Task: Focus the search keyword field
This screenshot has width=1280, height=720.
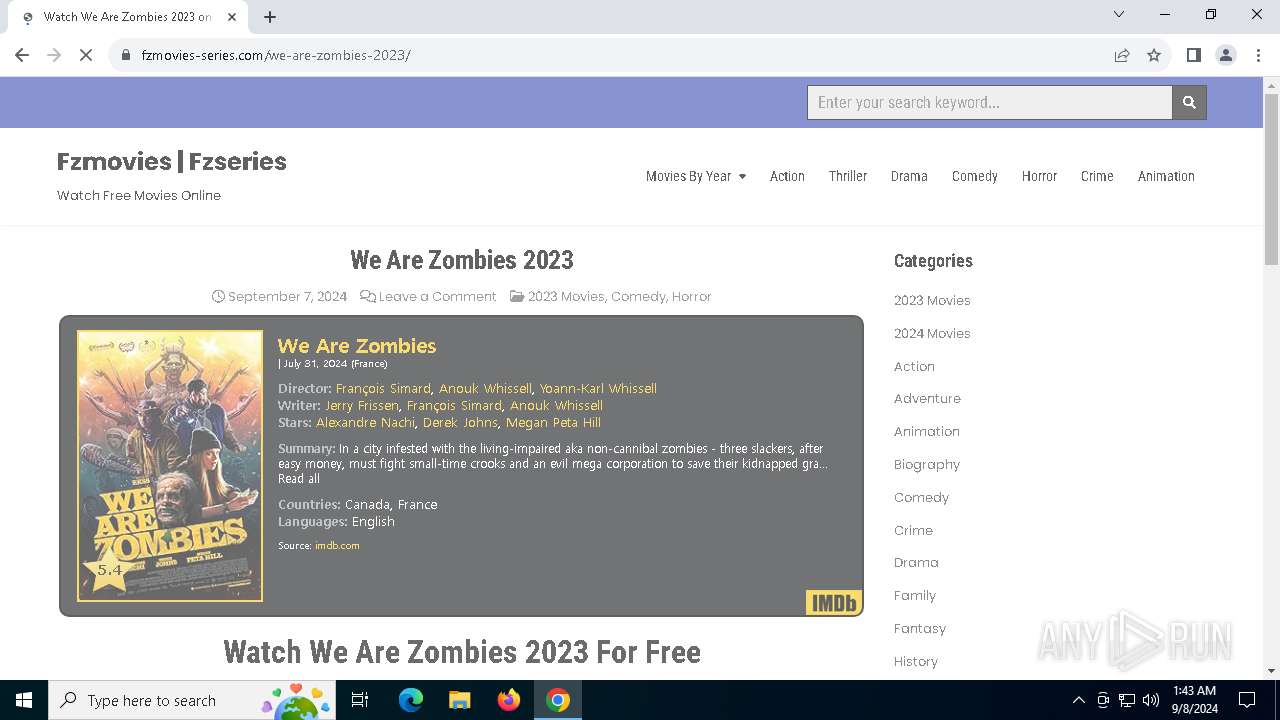Action: (989, 102)
